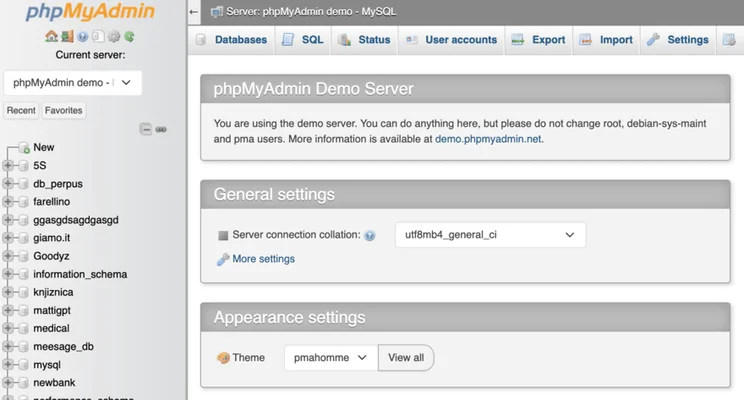744x400 pixels.
Task: Expand the medical database node
Action: pyautogui.click(x=8, y=328)
